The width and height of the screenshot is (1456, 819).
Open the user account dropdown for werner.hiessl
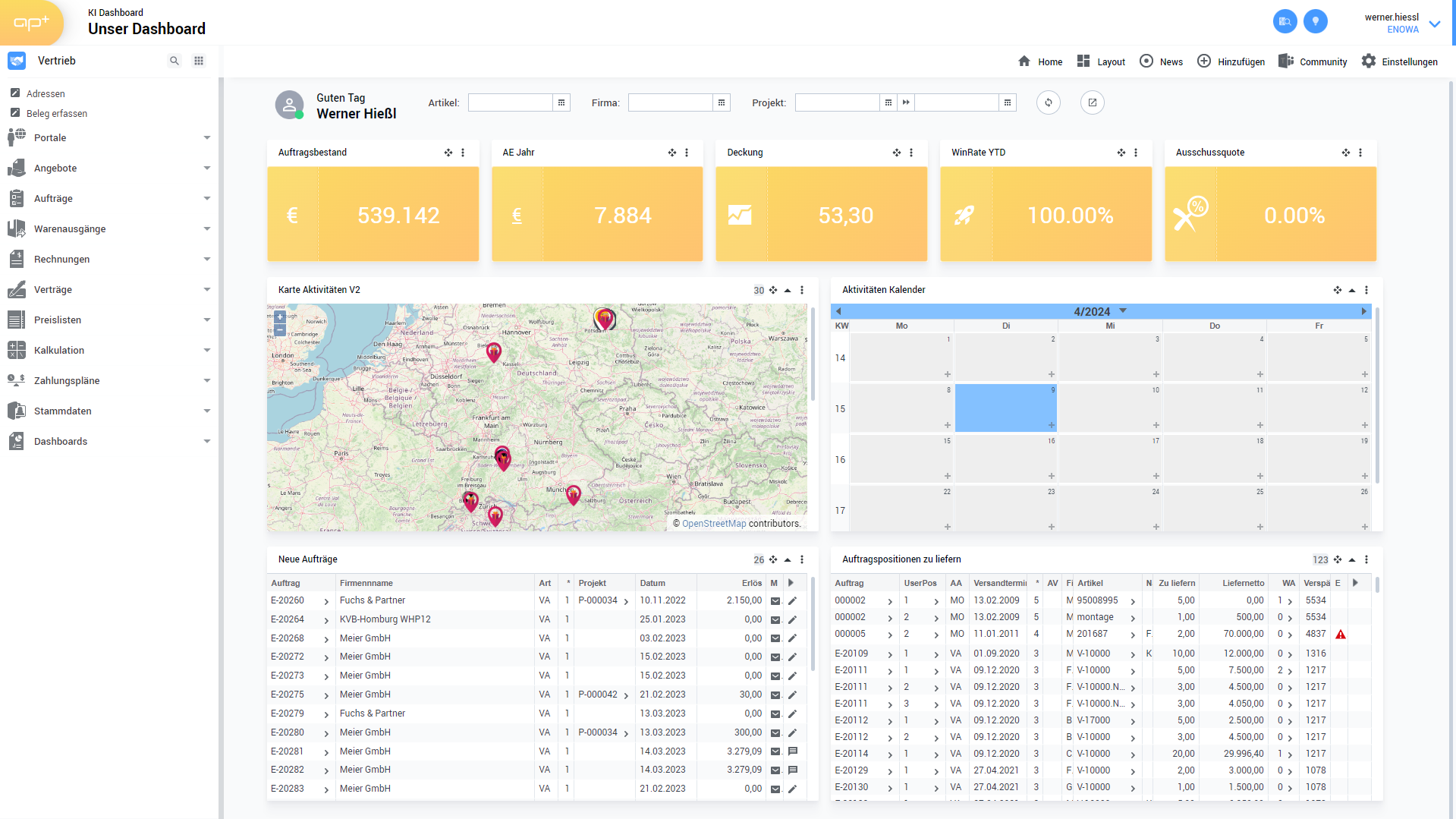[1434, 24]
